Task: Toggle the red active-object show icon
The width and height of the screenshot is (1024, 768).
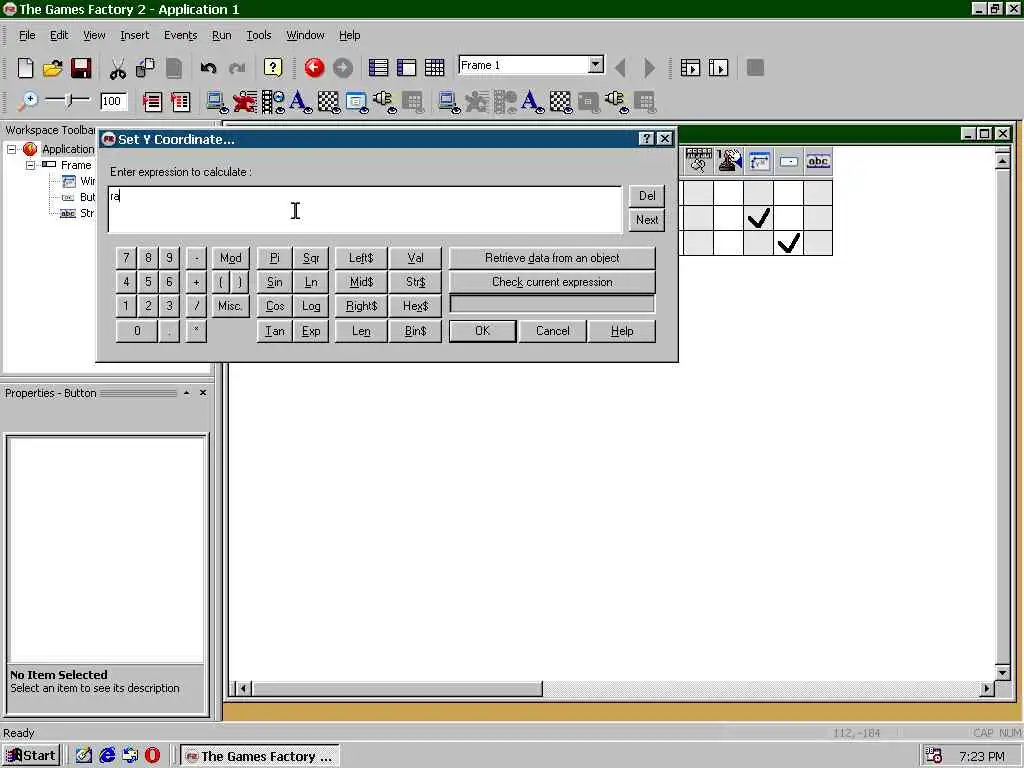Action: click(245, 102)
